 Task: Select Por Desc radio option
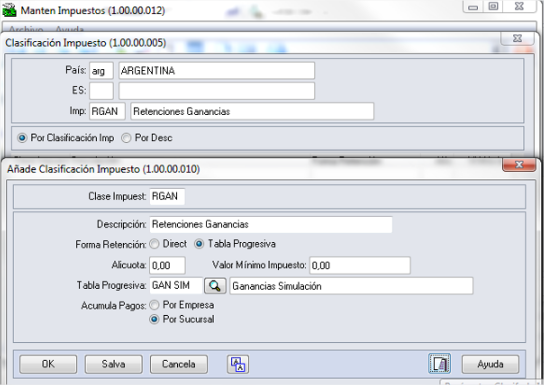click(x=126, y=138)
